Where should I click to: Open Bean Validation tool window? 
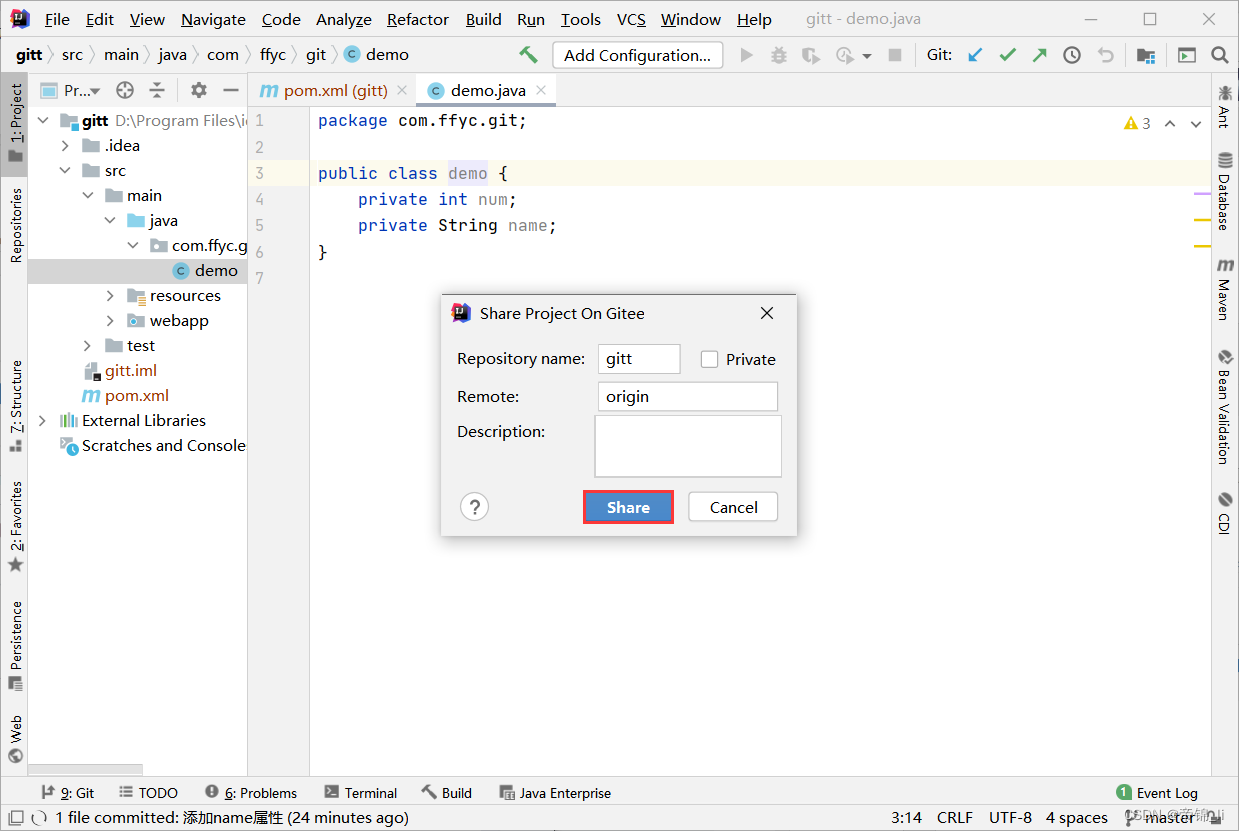tap(1225, 407)
